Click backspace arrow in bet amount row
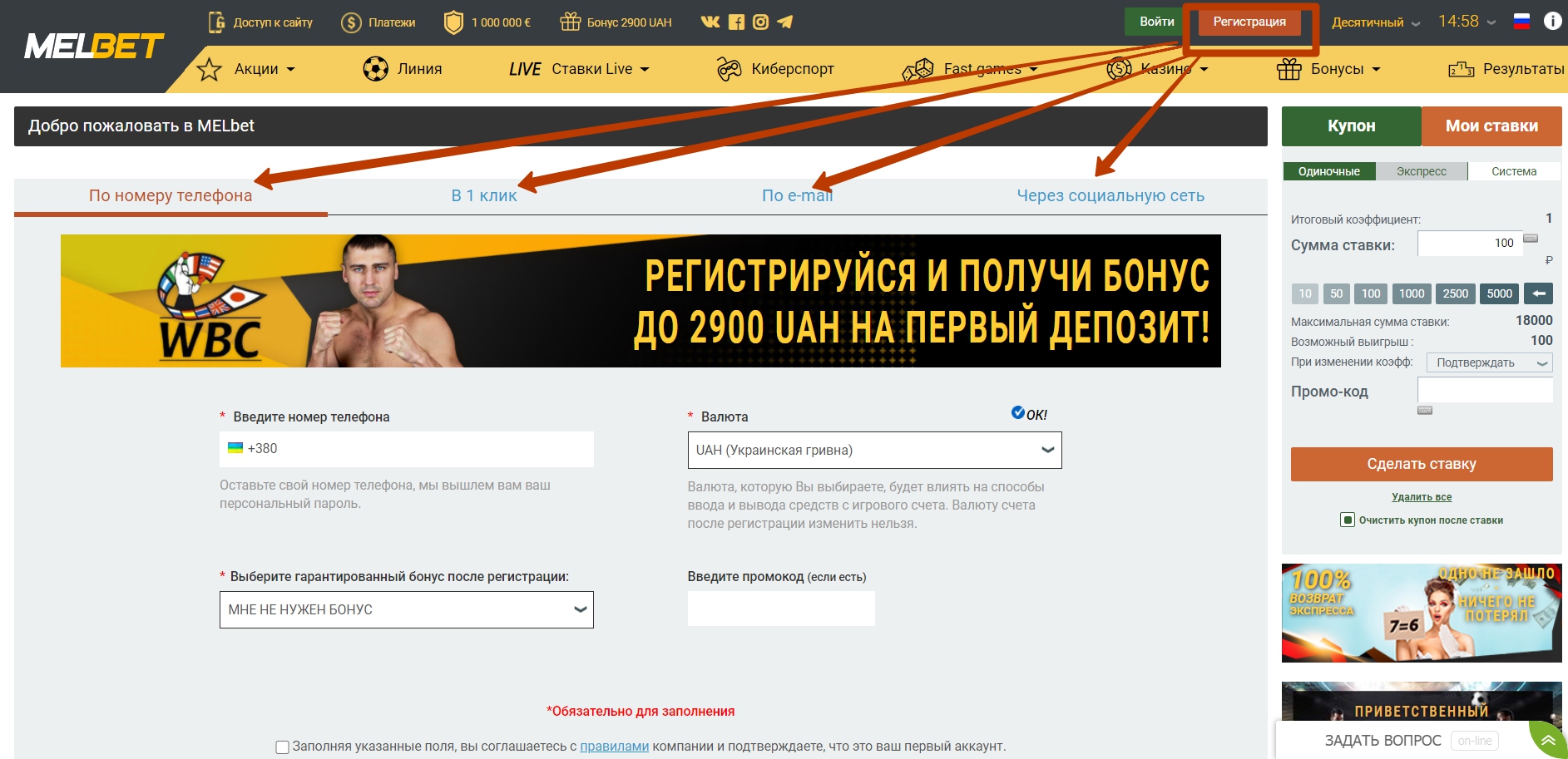The height and width of the screenshot is (759, 1568). pos(1539,293)
